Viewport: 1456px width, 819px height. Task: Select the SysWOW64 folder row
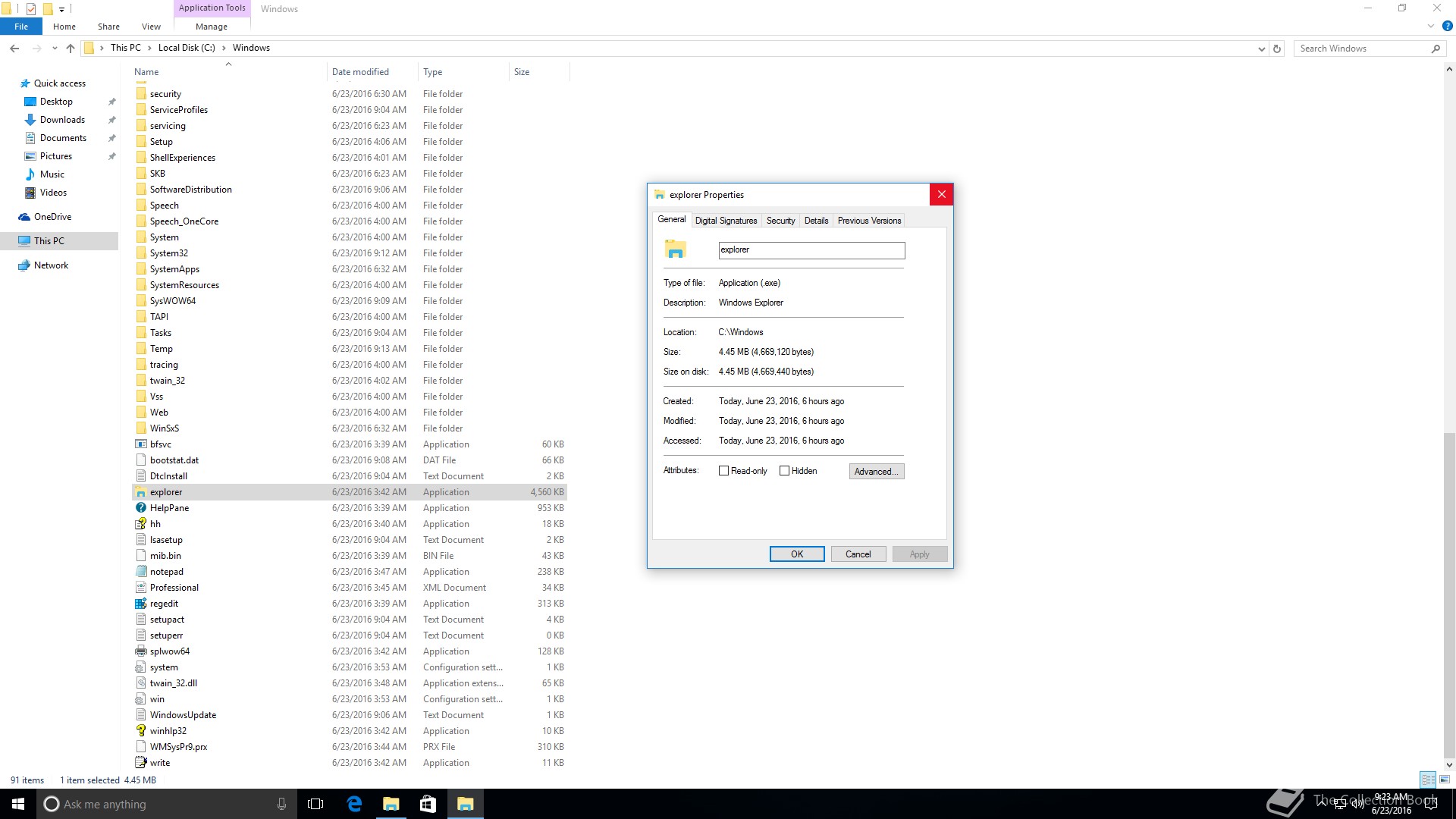[x=350, y=301]
